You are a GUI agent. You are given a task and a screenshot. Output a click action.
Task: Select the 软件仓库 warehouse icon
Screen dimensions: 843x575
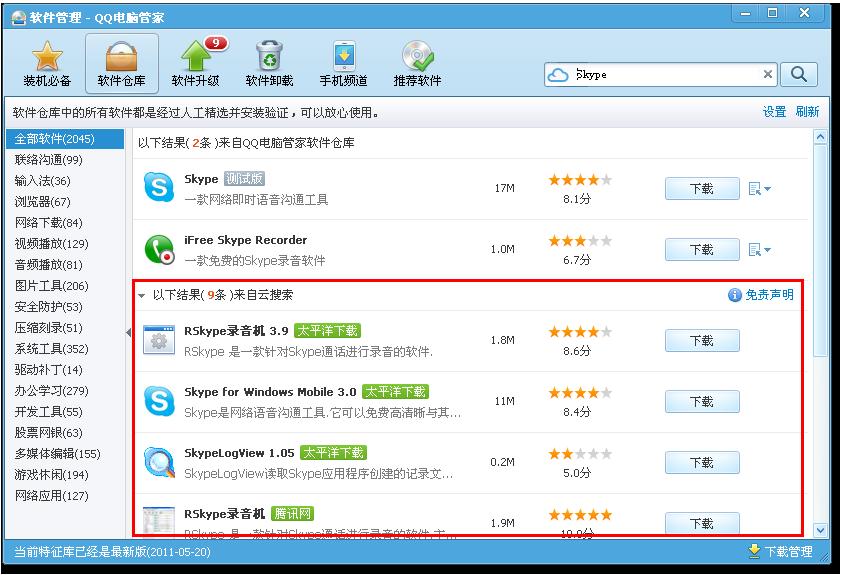click(122, 63)
